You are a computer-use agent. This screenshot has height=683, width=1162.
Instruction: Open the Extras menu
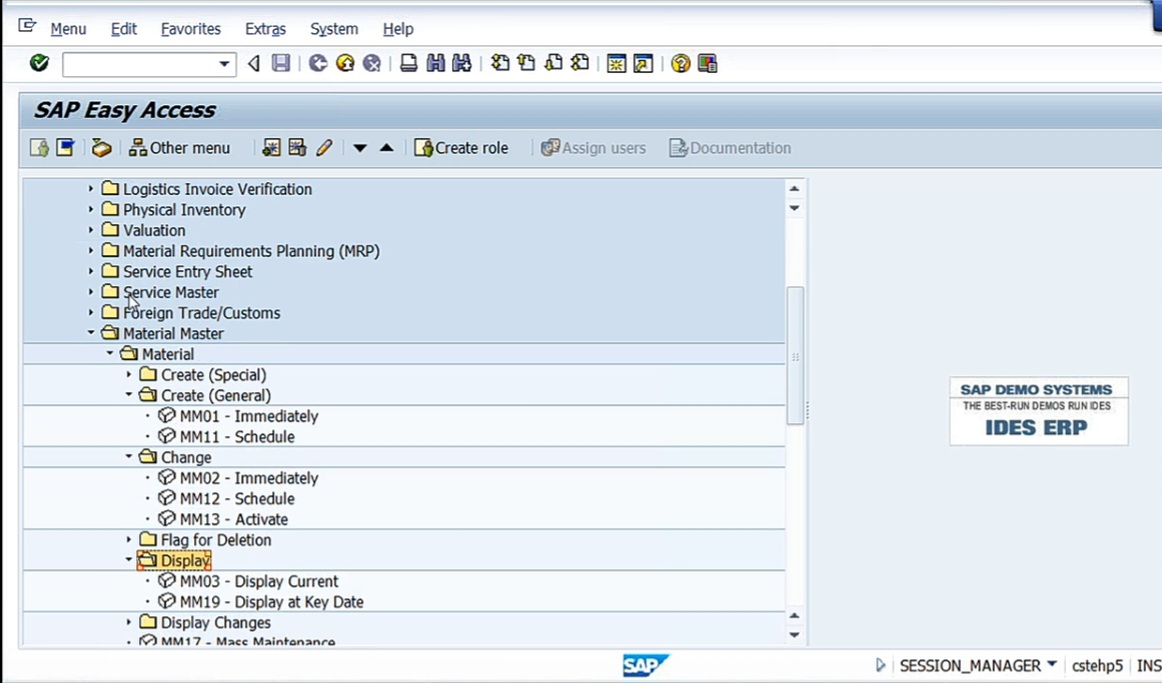click(x=265, y=29)
